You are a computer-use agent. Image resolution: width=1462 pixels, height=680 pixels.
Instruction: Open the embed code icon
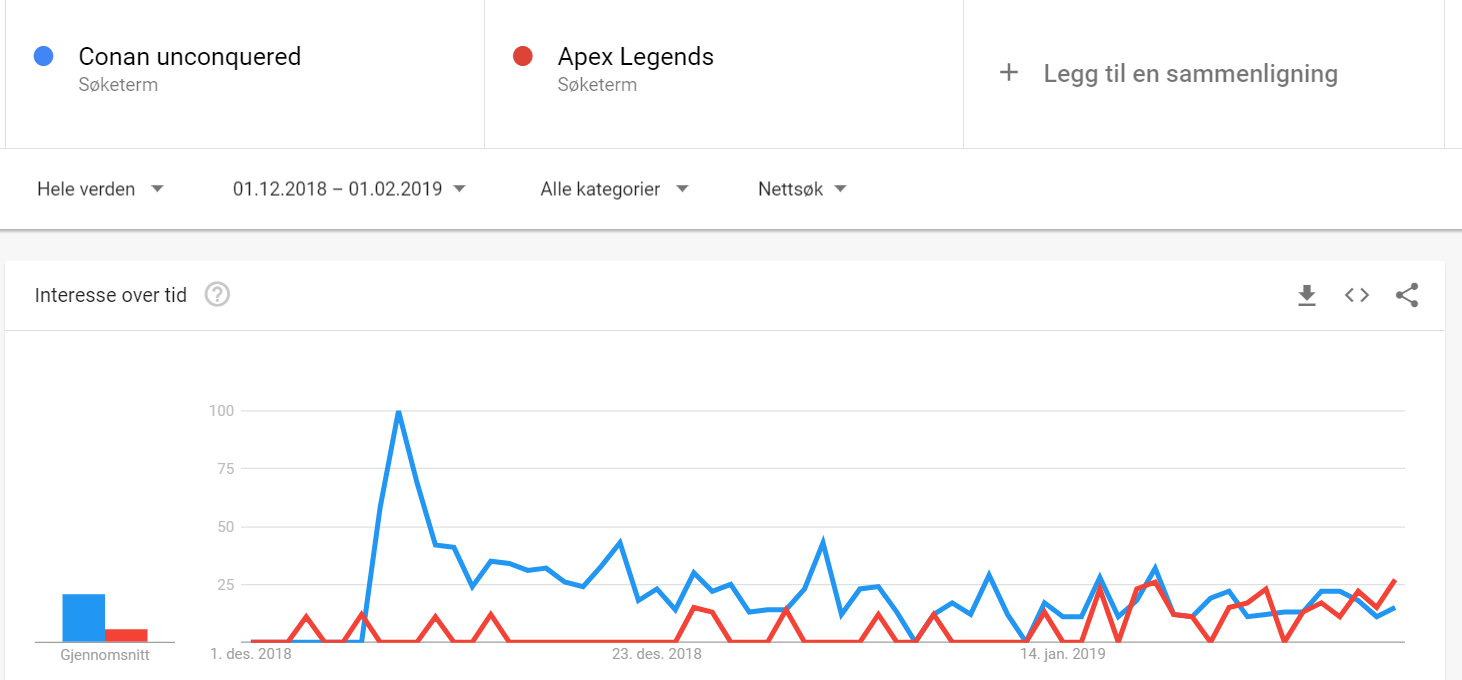(1356, 295)
